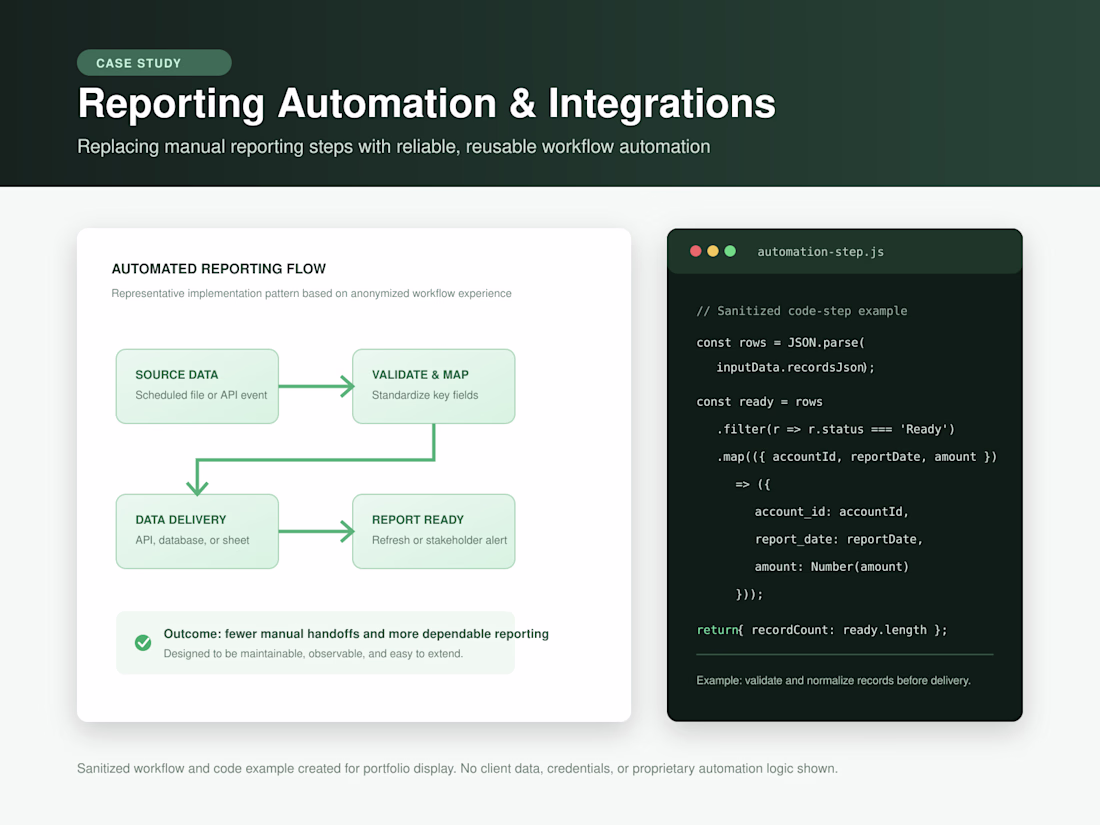
Task: Click 'Example: validate and normalize records' caption
Action: click(x=833, y=680)
